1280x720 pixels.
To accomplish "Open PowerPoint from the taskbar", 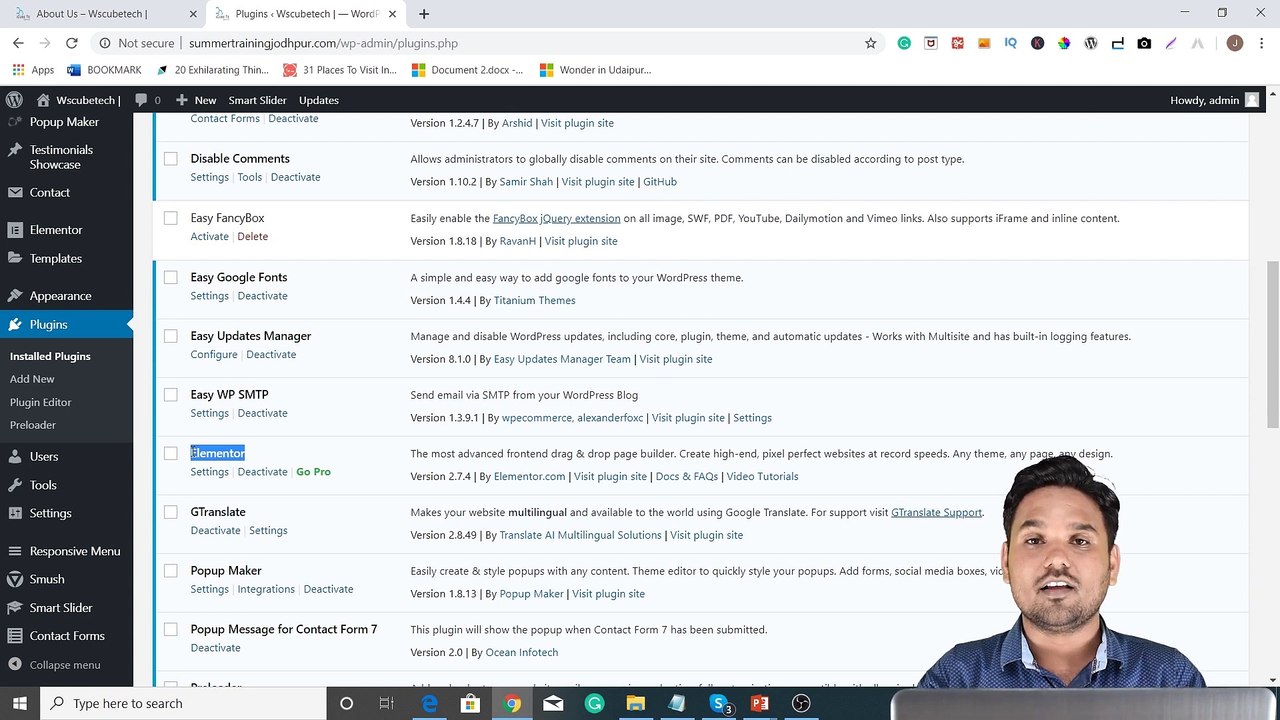I will coord(759,704).
